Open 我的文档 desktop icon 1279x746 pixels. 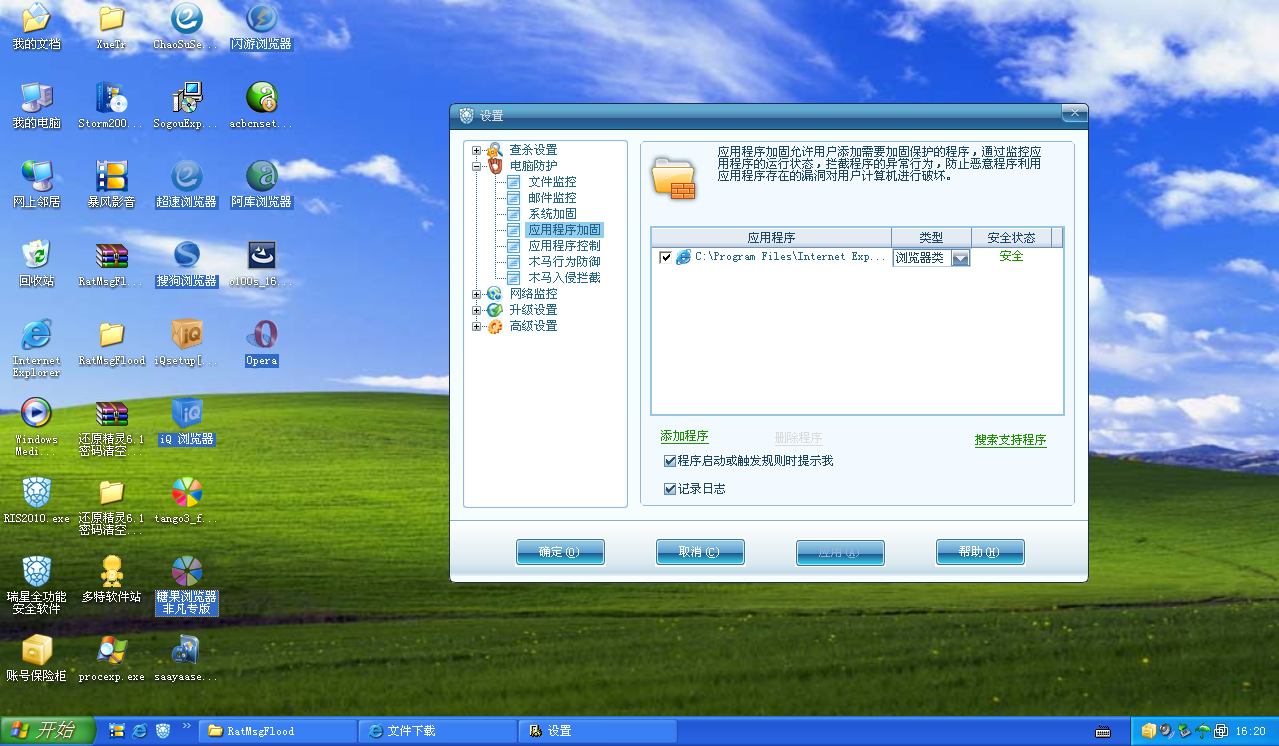(x=36, y=27)
